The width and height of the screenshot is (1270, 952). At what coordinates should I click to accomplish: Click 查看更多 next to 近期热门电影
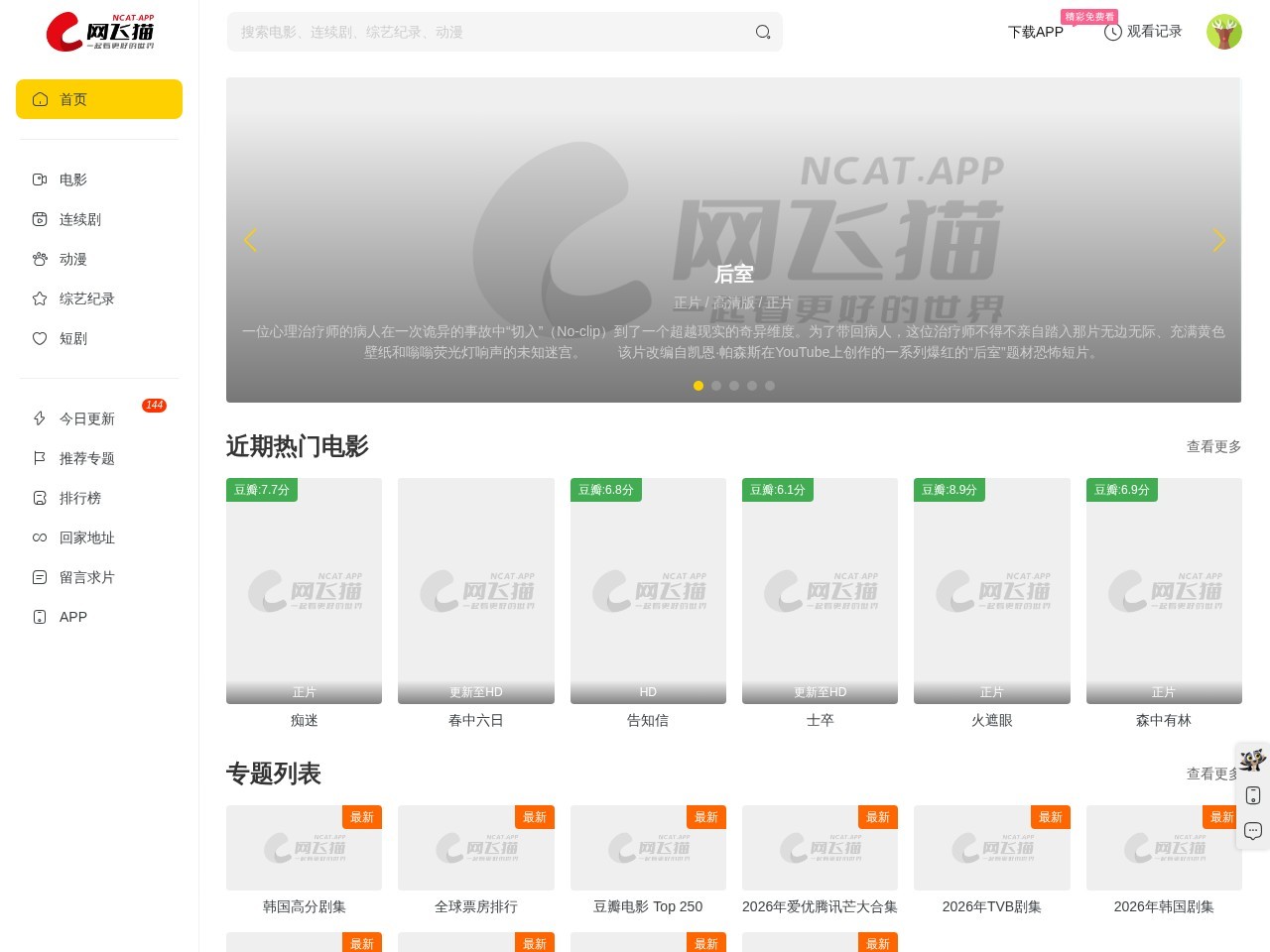tap(1213, 446)
